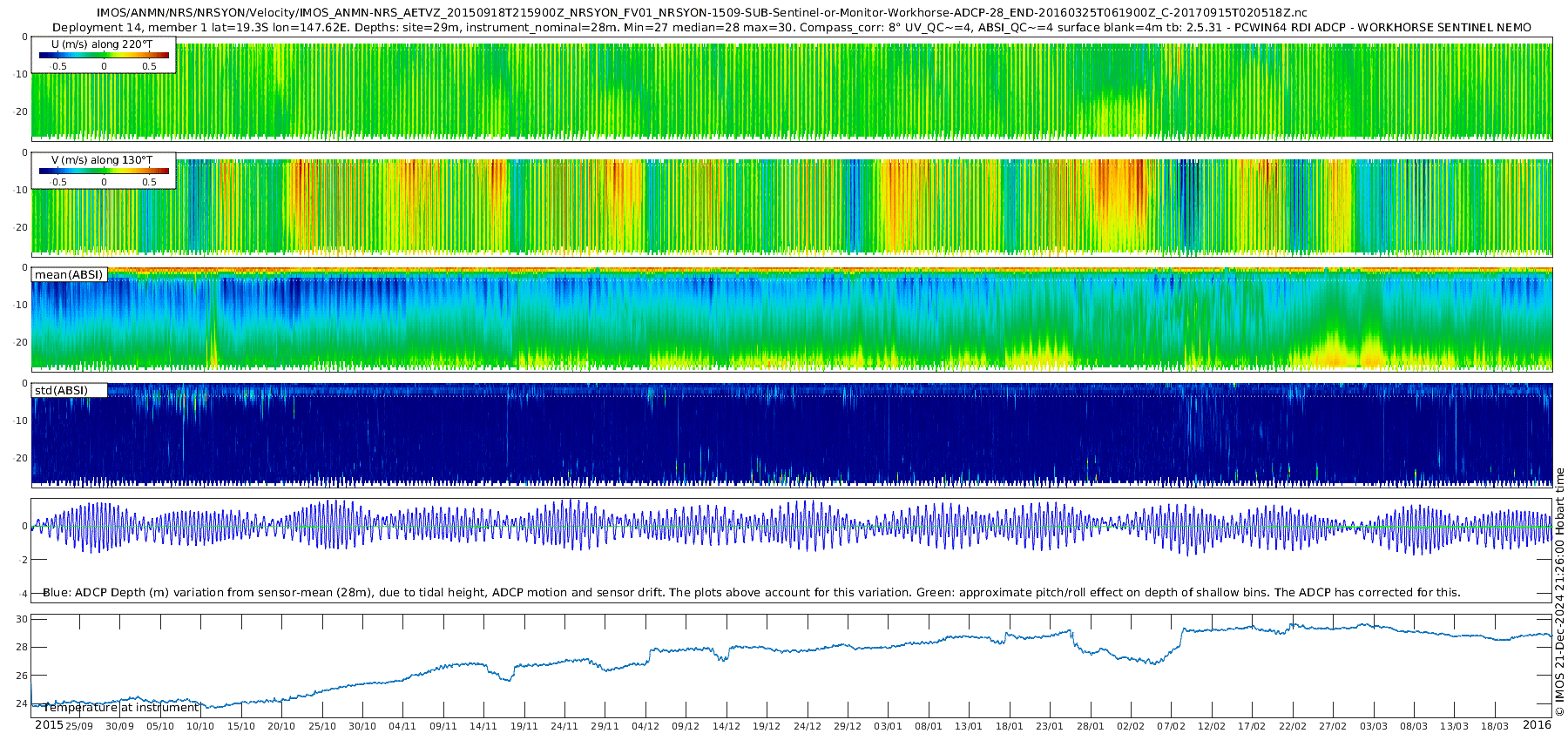Click the '28/01' date tick label
Viewport: 1568px width, 740px height.
click(x=1091, y=726)
